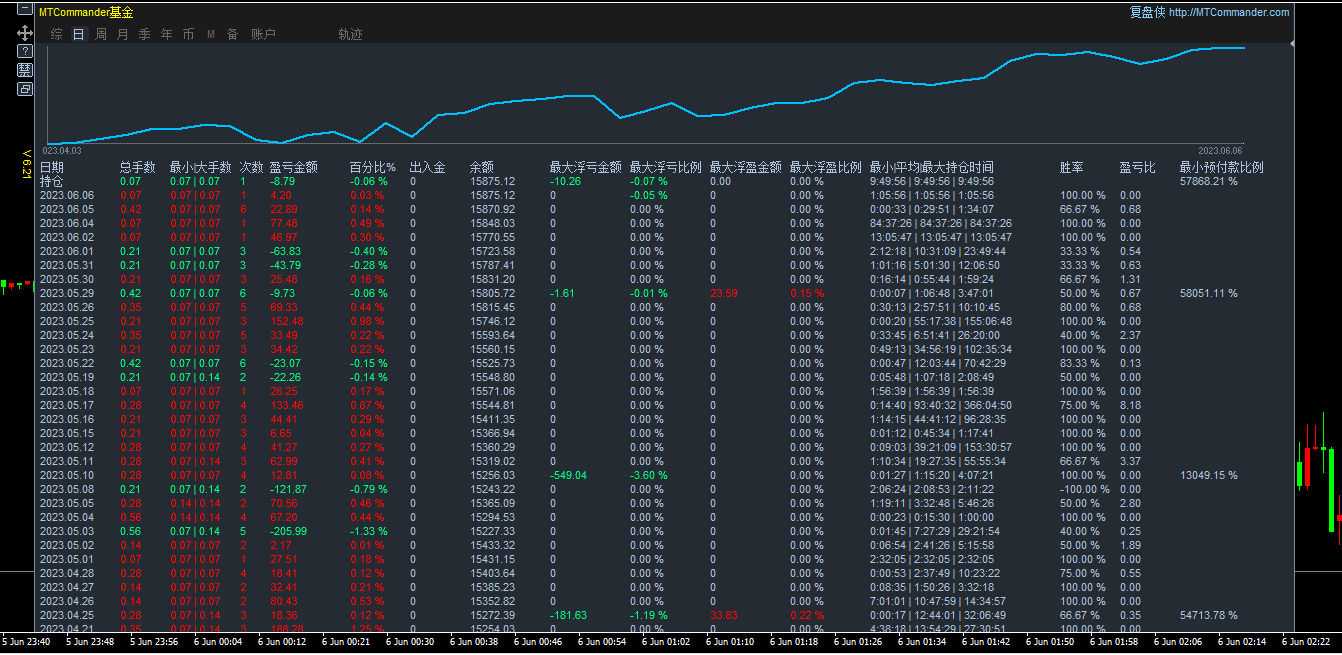This screenshot has height=655, width=1342.
Task: Click the 2023.06.06 chart end date label
Action: [1220, 150]
